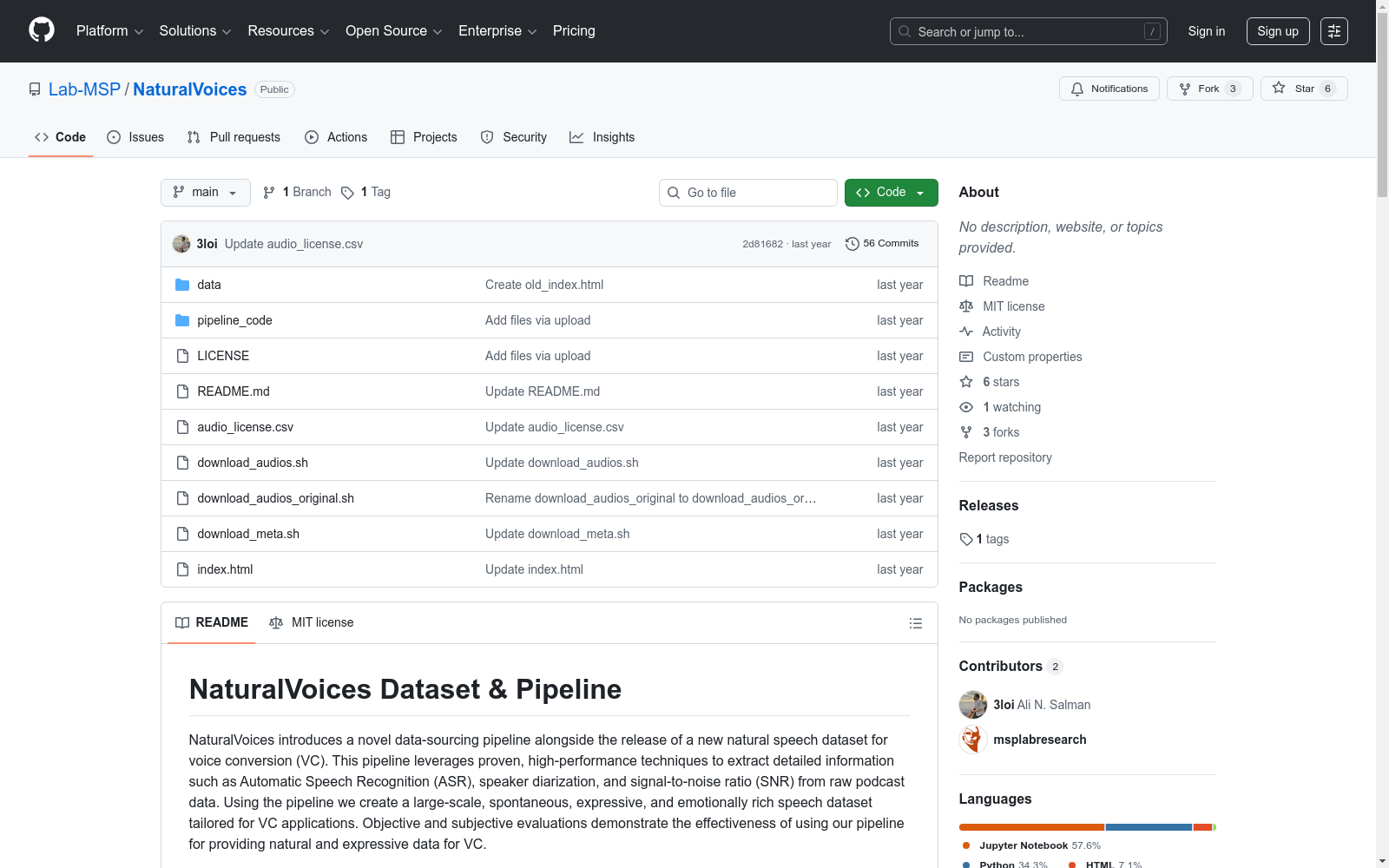Expand the Enterprise menu
This screenshot has width=1389, height=868.
(x=497, y=31)
